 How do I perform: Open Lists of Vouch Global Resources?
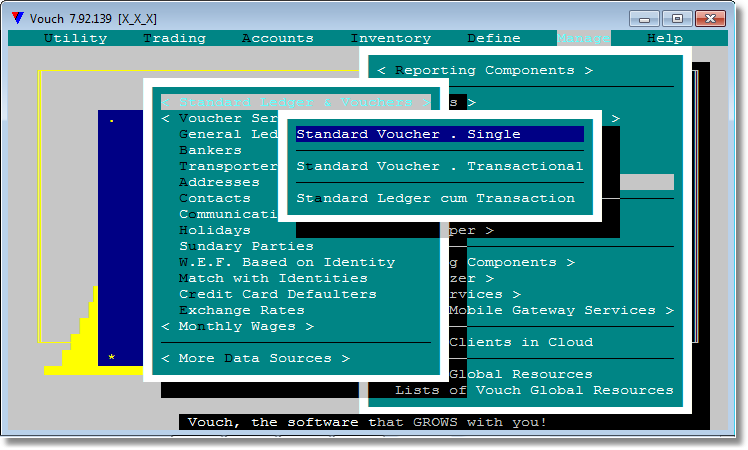coord(534,390)
